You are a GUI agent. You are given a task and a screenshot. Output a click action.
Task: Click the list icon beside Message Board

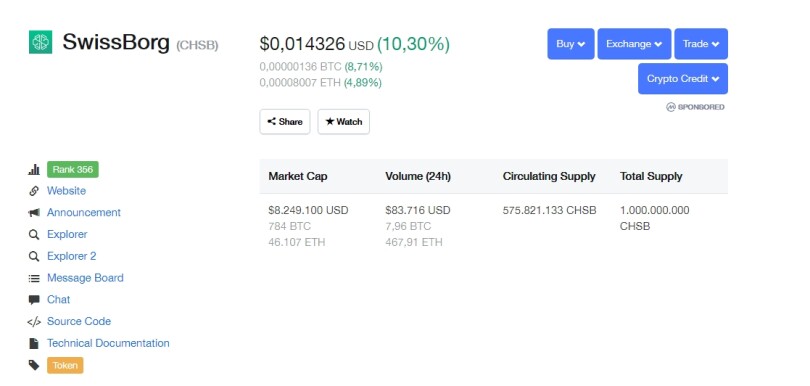pyautogui.click(x=34, y=279)
